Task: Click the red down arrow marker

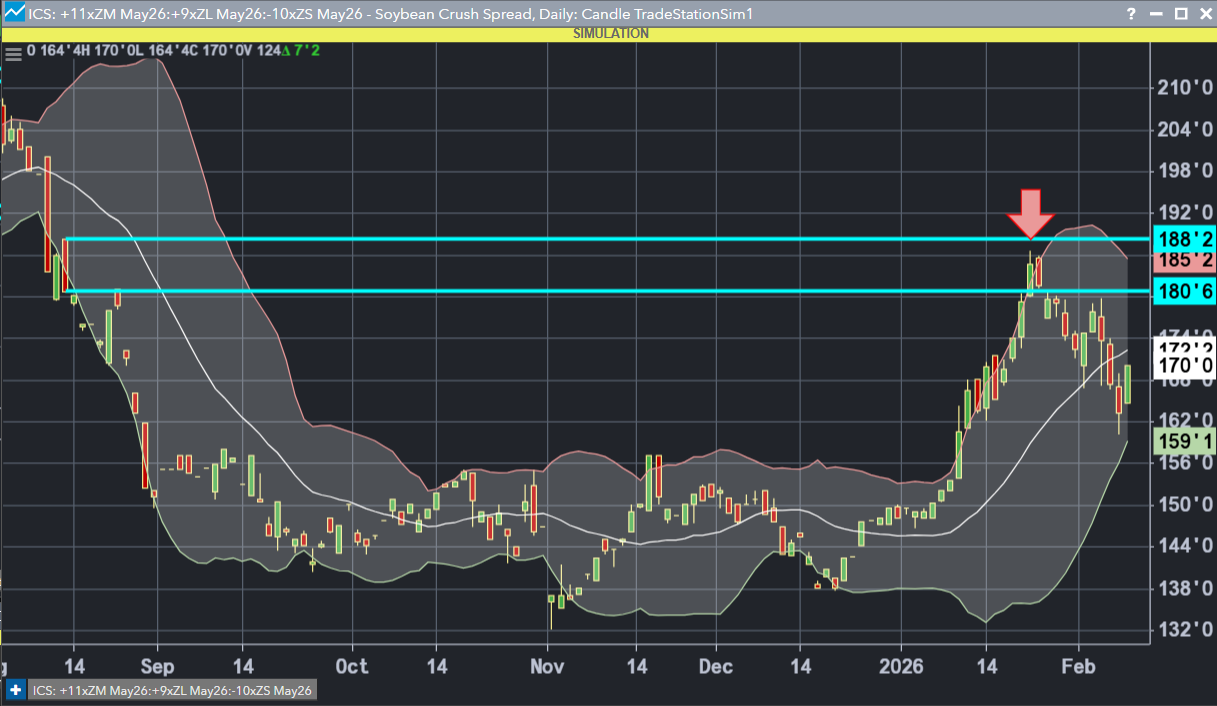Action: coord(1030,213)
